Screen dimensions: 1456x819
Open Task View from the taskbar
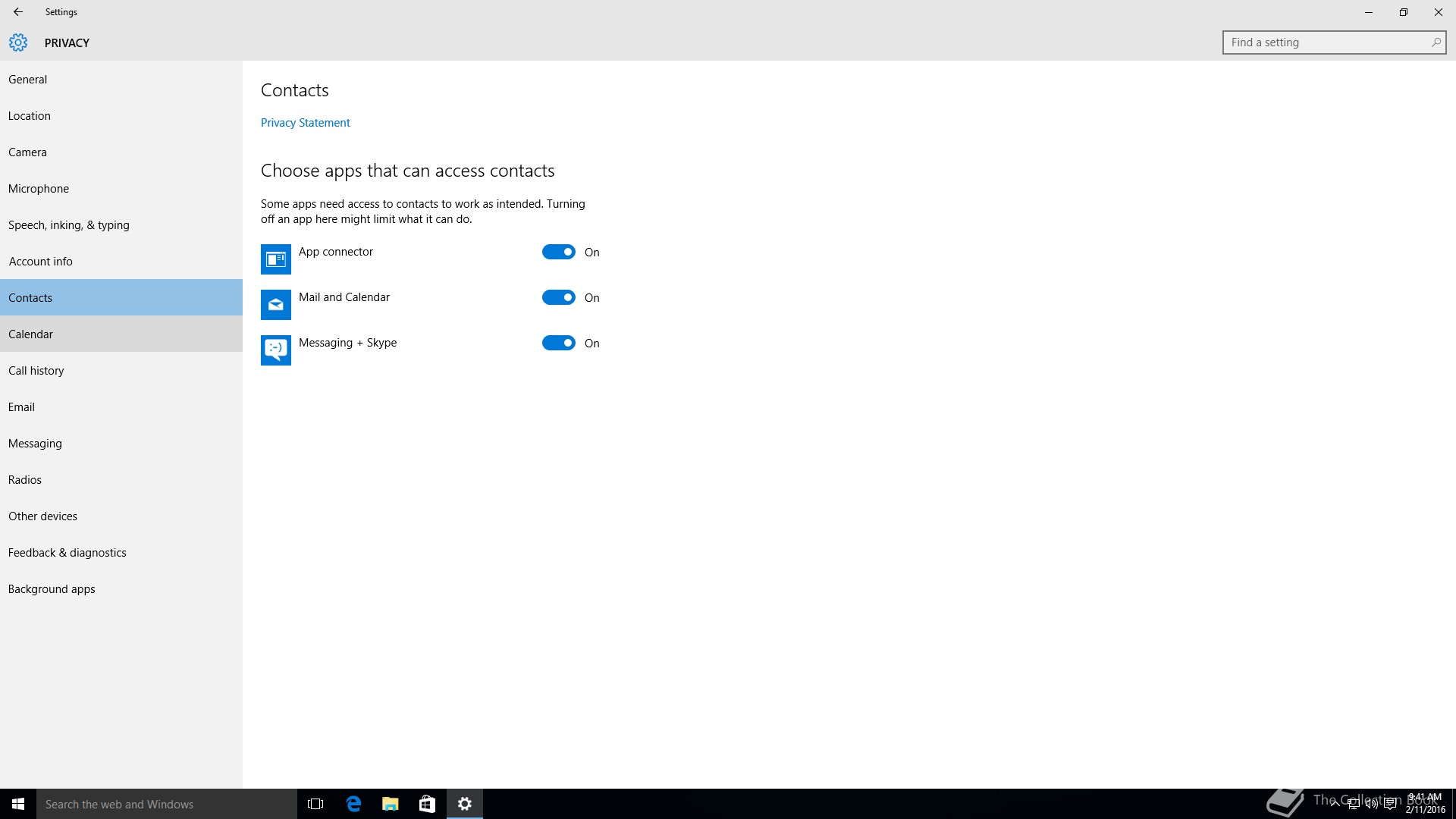click(x=315, y=804)
